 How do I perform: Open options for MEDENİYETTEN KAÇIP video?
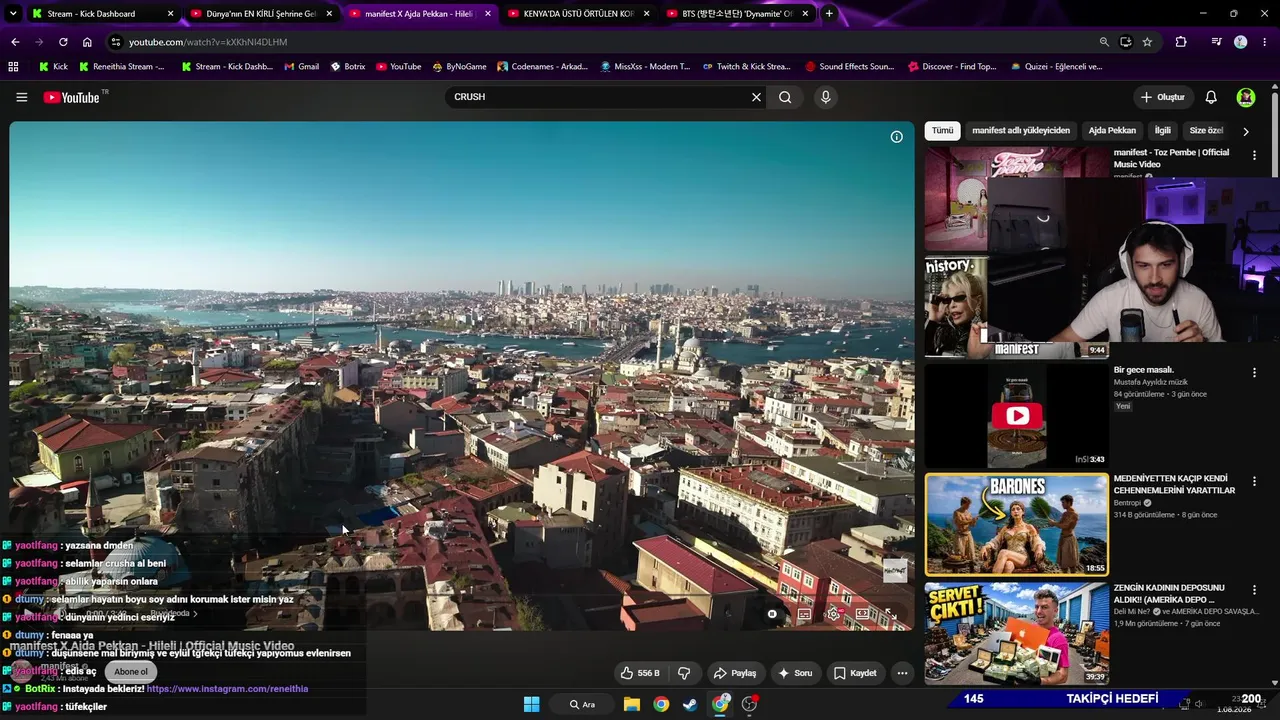(x=1254, y=482)
